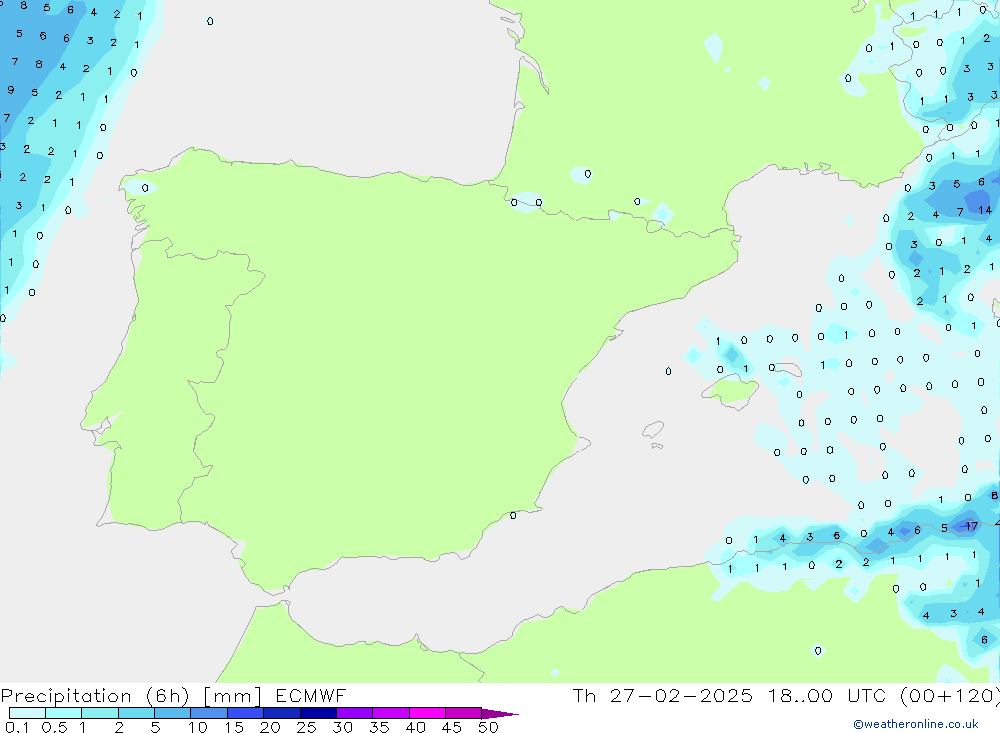This screenshot has width=1000, height=733.
Task: Click the '40' legend scale label
Action: coord(415,727)
